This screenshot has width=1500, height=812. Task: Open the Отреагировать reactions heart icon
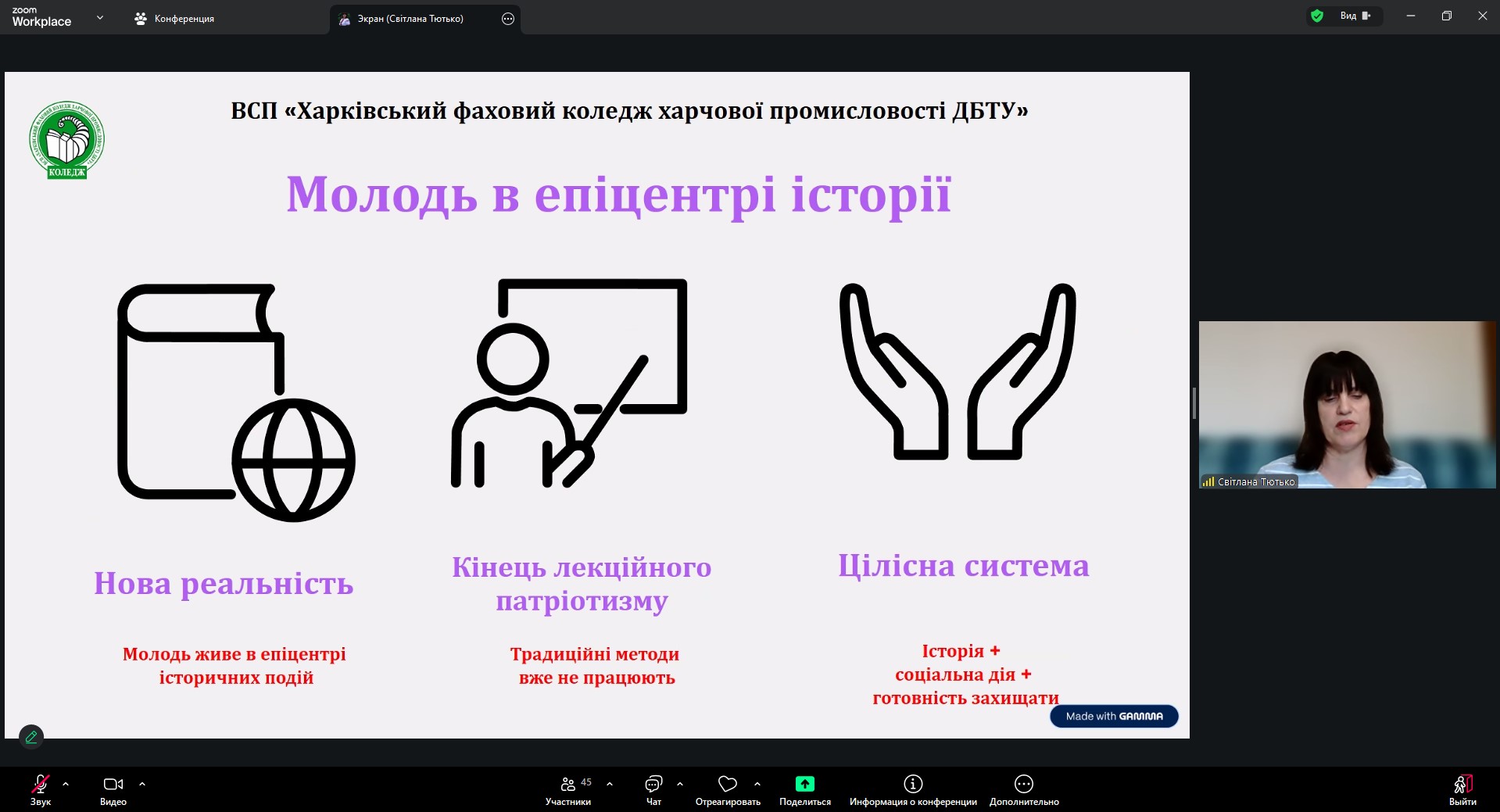727,784
